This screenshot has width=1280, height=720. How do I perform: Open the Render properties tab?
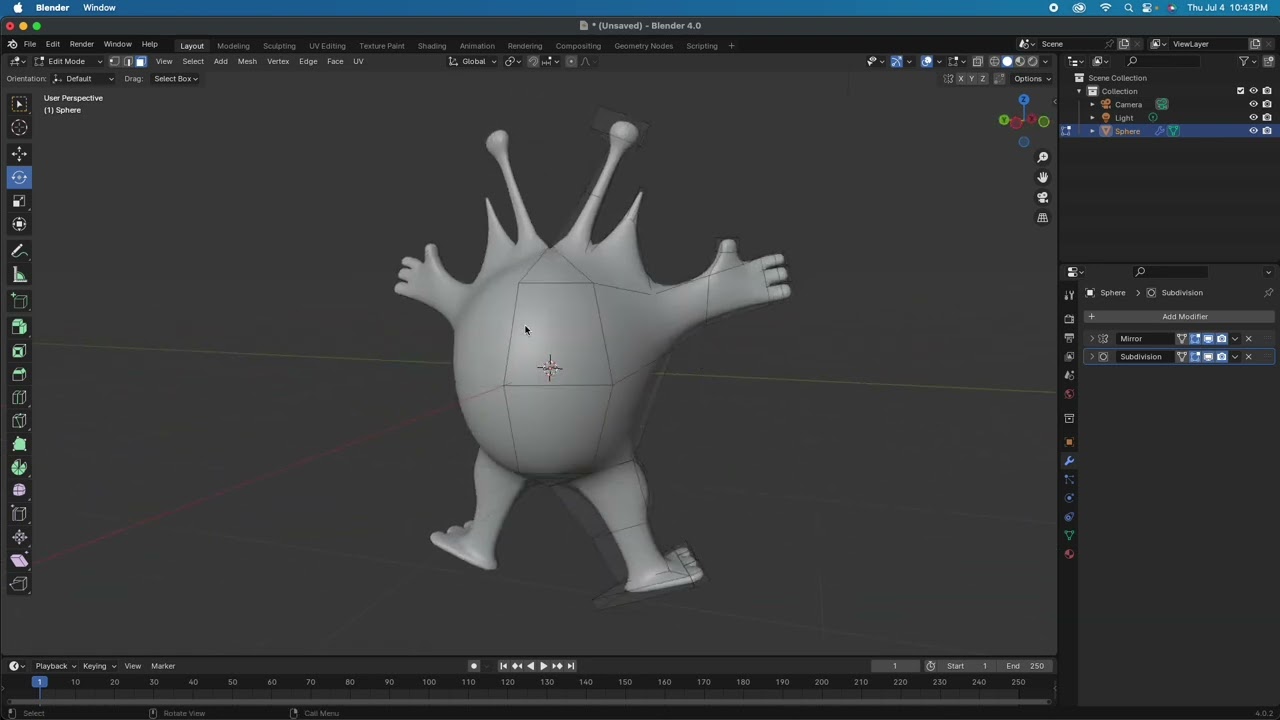1069,319
